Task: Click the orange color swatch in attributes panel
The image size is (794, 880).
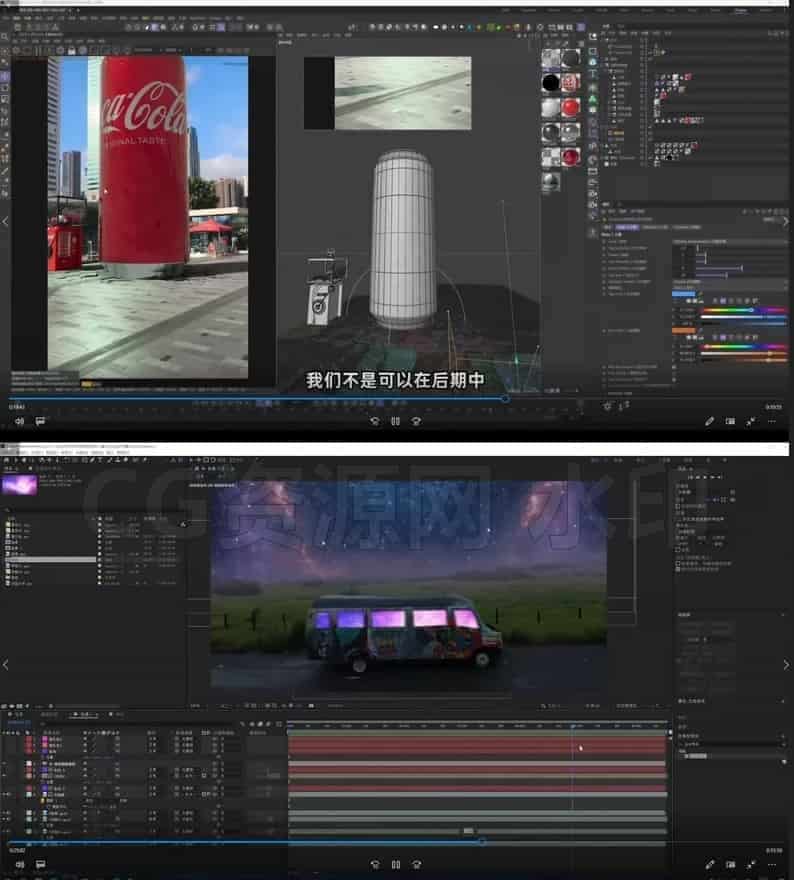Action: 683,331
